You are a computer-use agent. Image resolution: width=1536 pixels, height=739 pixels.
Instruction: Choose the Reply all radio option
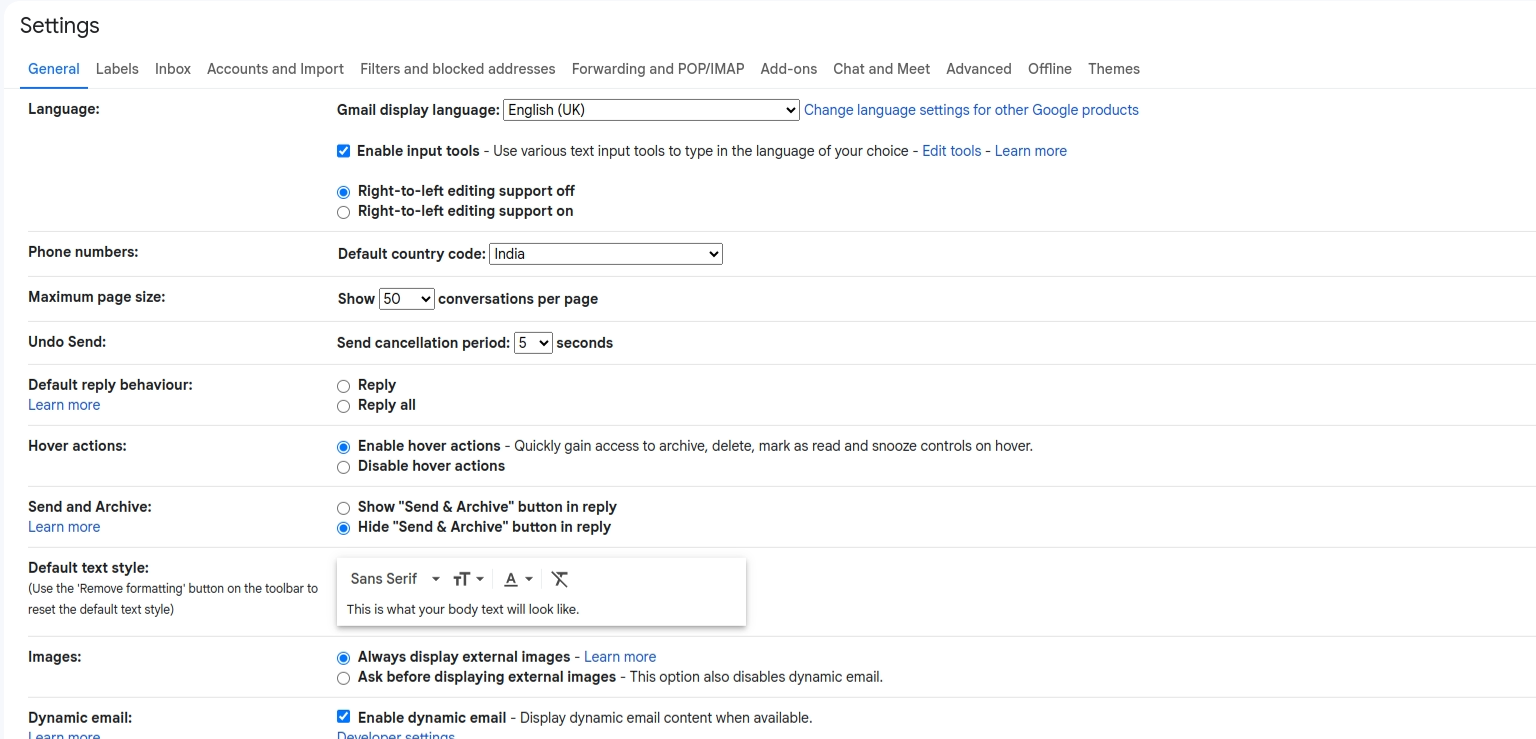point(344,406)
